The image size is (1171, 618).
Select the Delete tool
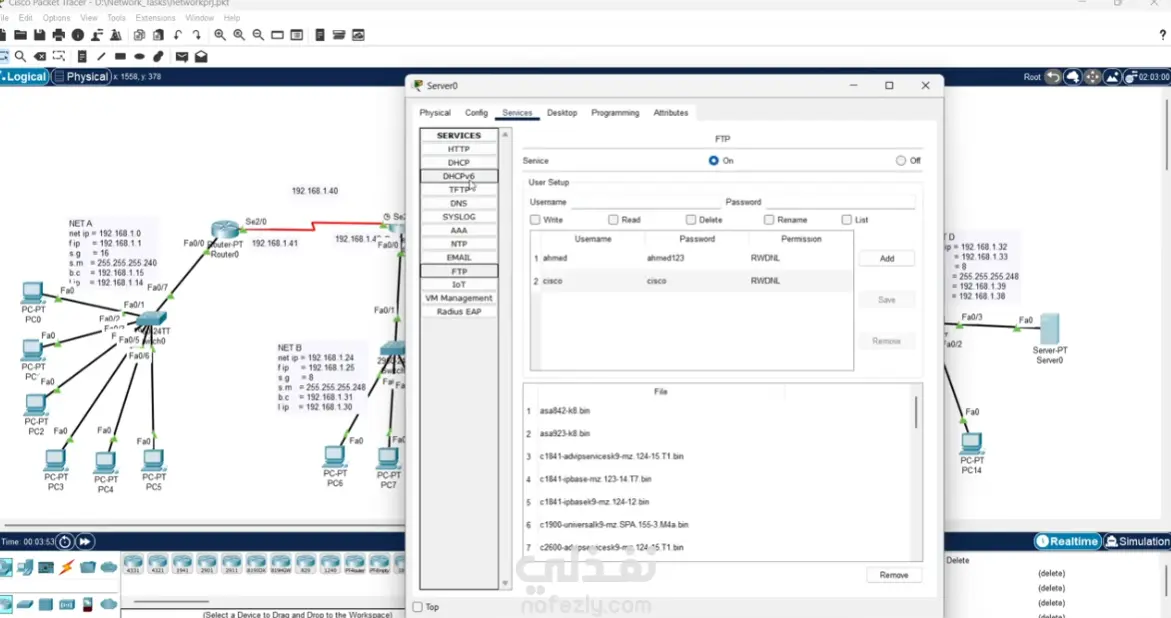[x=40, y=57]
